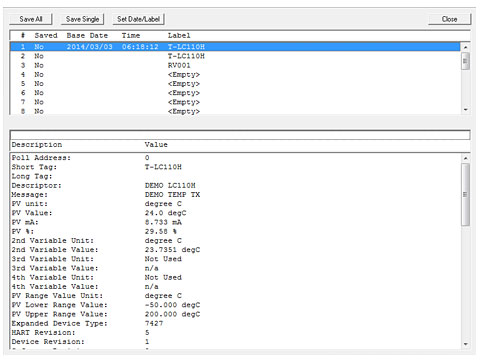Close the dialog with the Close button

tap(449, 19)
